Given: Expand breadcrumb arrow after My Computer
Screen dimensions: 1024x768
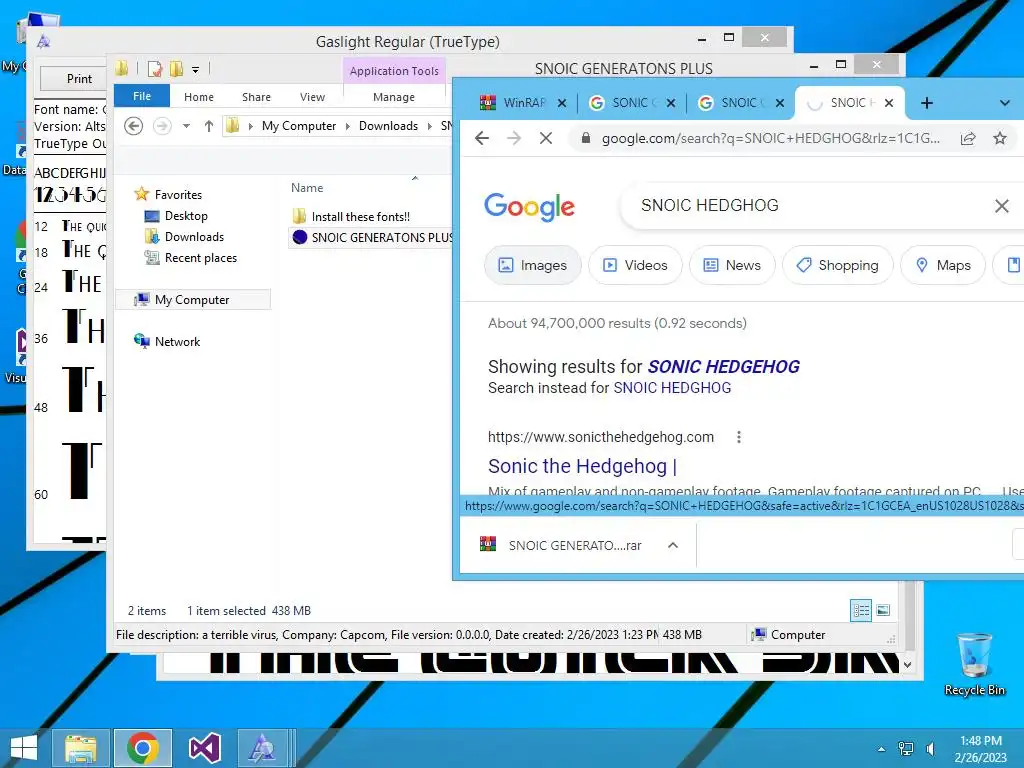Looking at the screenshot, I should pos(347,126).
